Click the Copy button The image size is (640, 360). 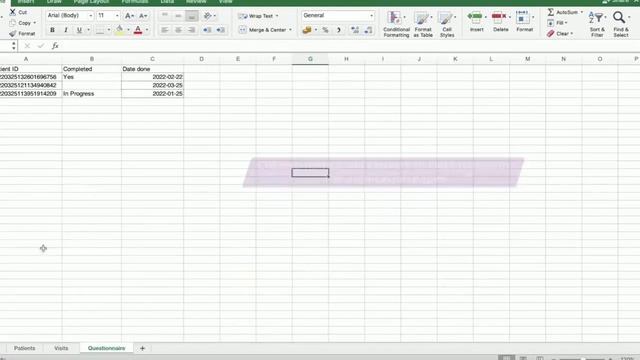(x=21, y=23)
